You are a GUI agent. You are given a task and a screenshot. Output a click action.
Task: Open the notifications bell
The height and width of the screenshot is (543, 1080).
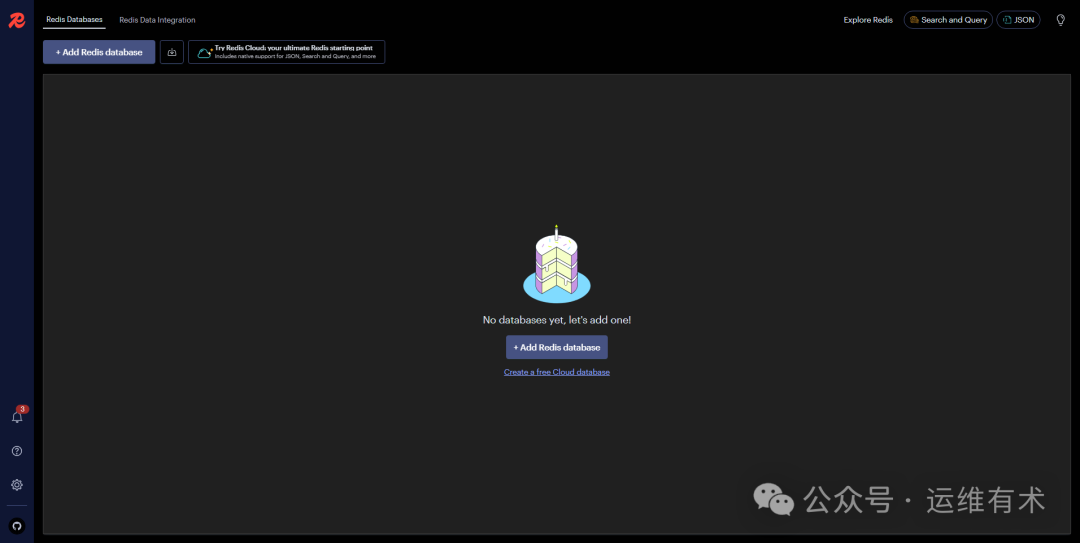click(17, 417)
